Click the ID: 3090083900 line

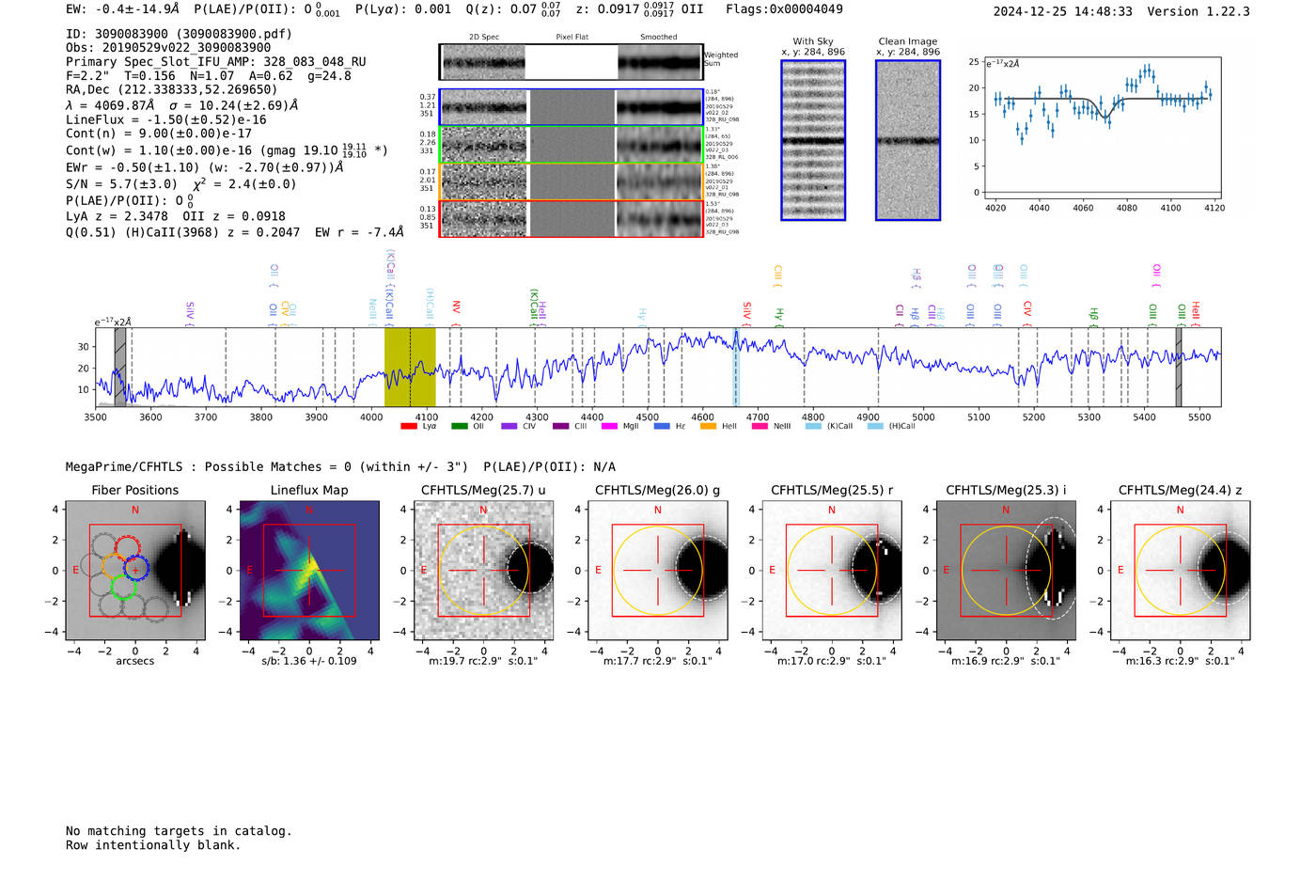click(179, 34)
